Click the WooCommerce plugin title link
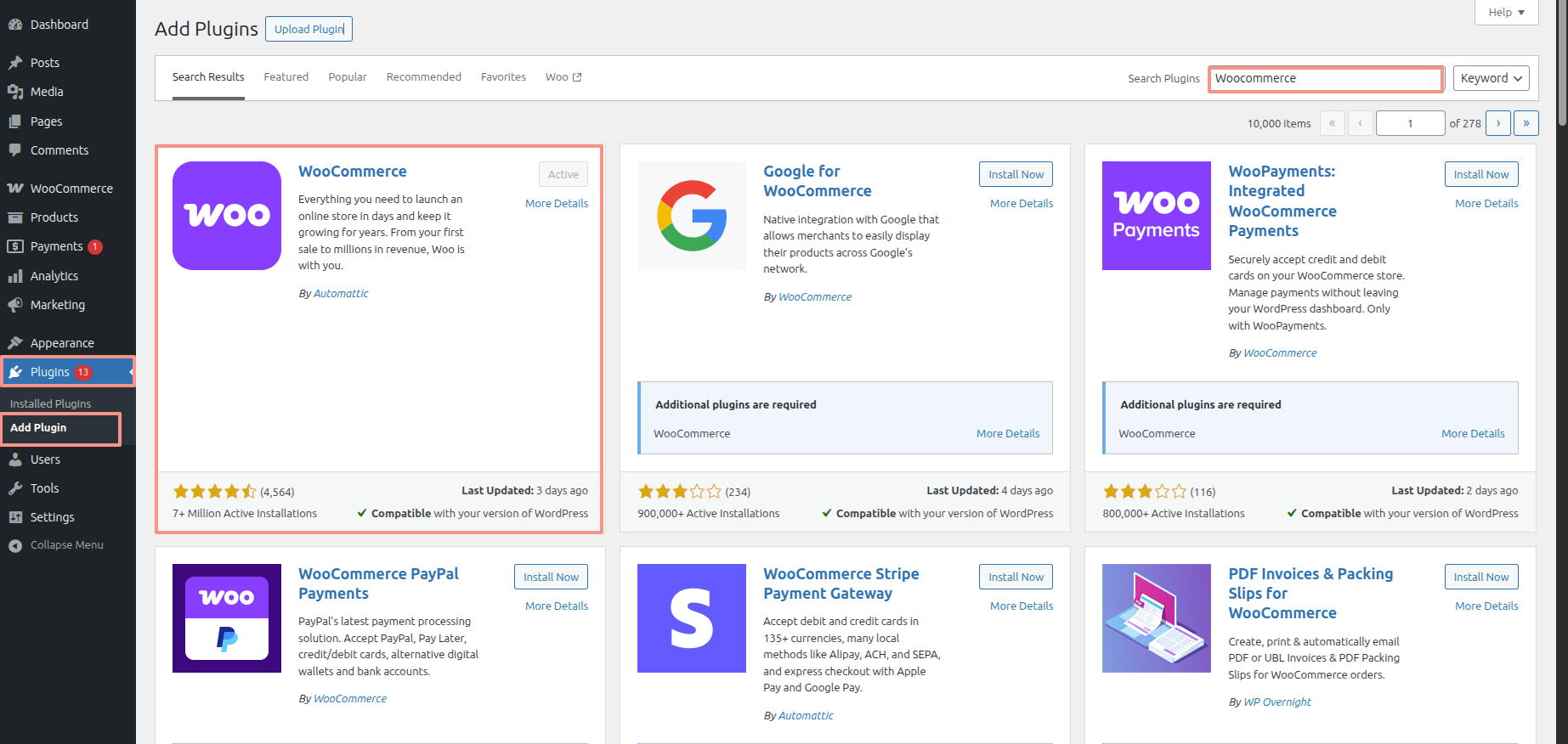Image resolution: width=1568 pixels, height=744 pixels. 353,172
